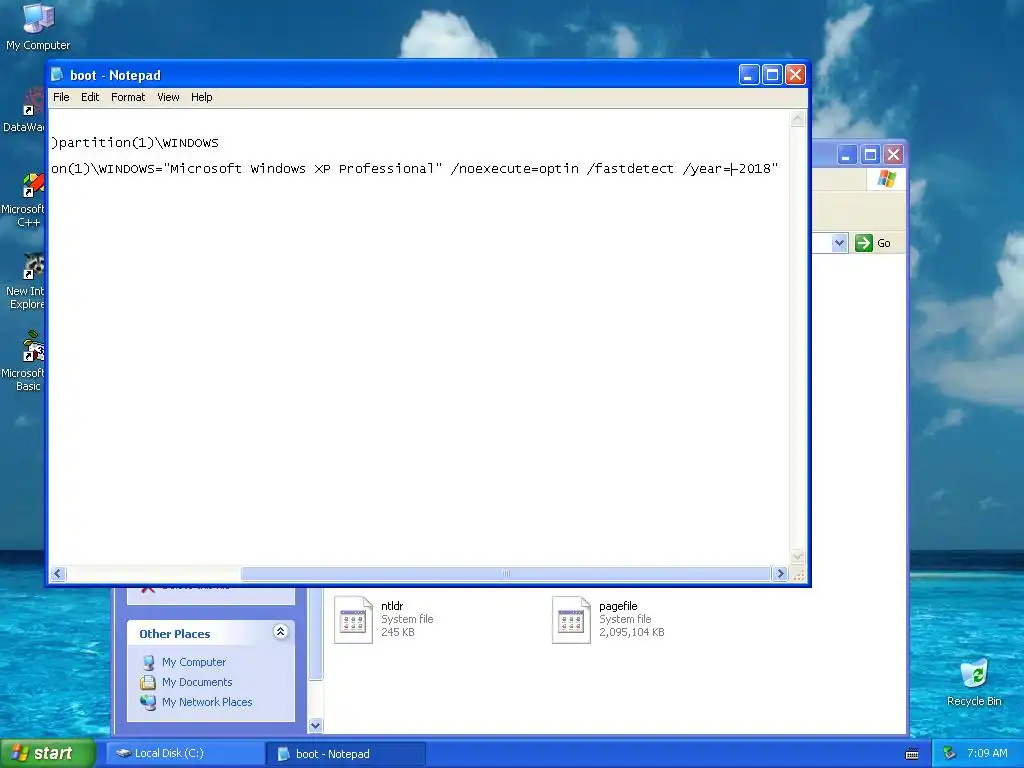Select the pagefile system file icon
1024x768 pixels.
click(571, 620)
